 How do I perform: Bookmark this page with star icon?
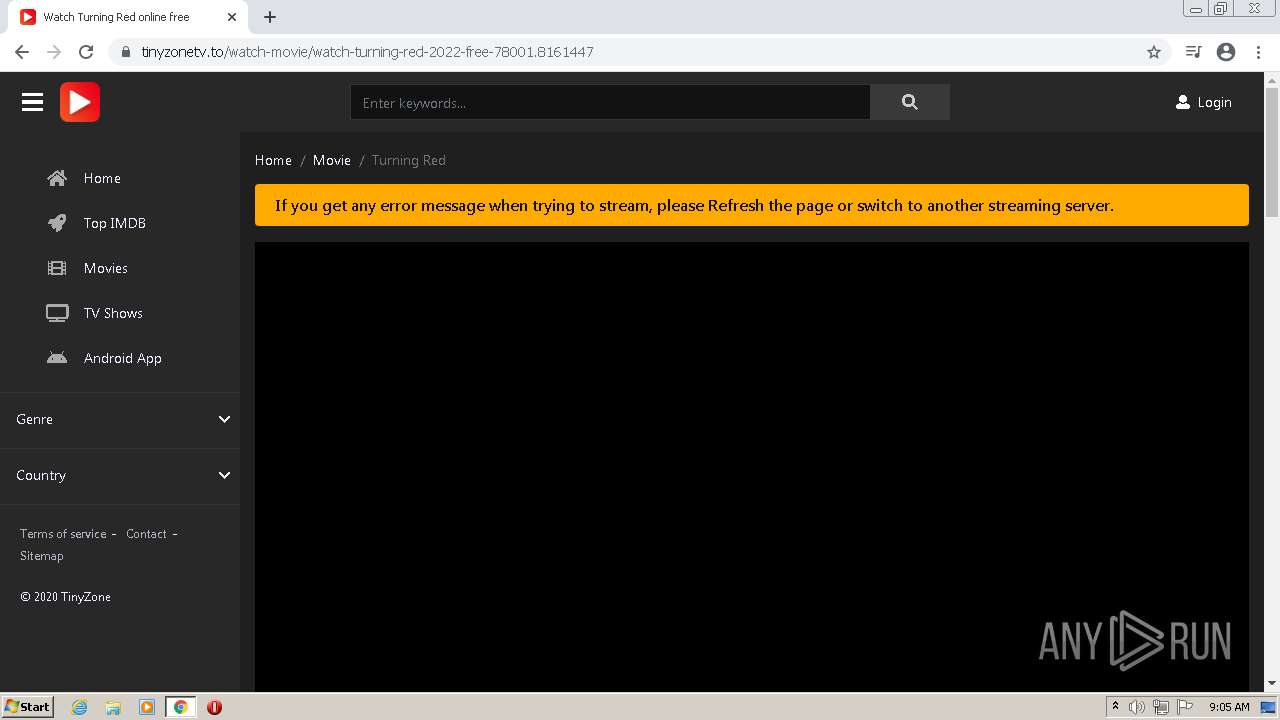pos(1154,52)
